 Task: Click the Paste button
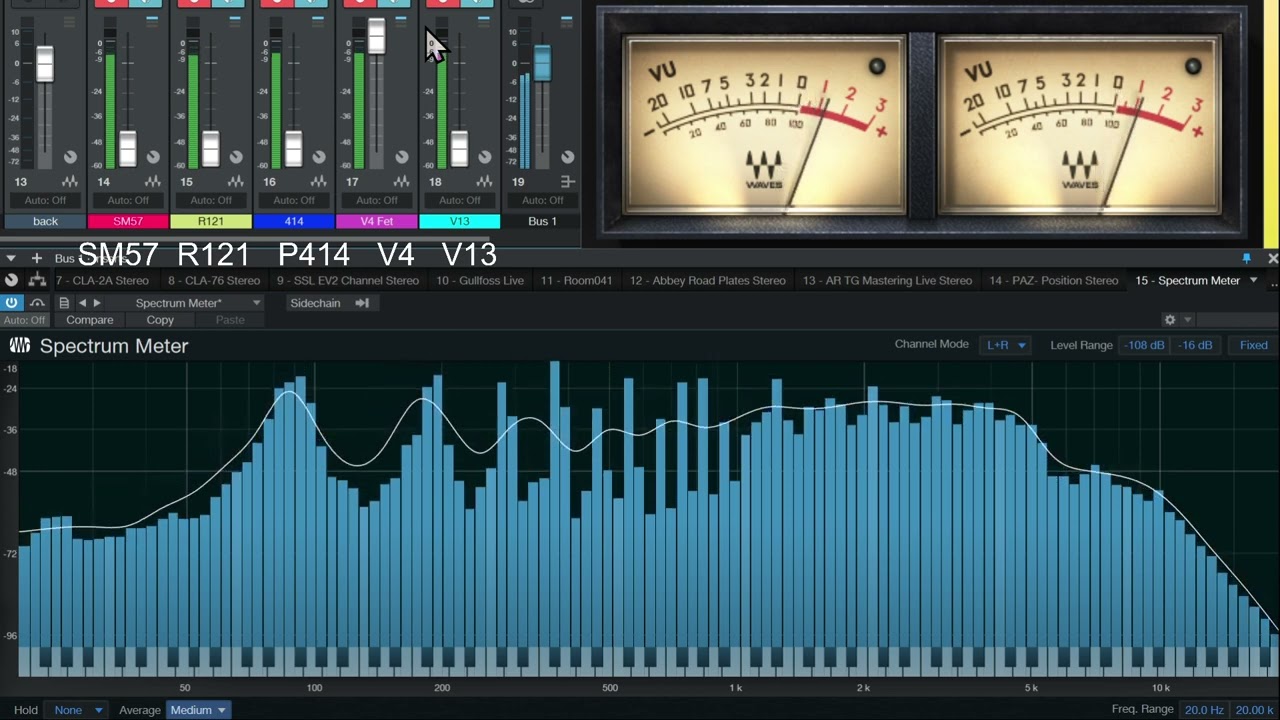(230, 320)
